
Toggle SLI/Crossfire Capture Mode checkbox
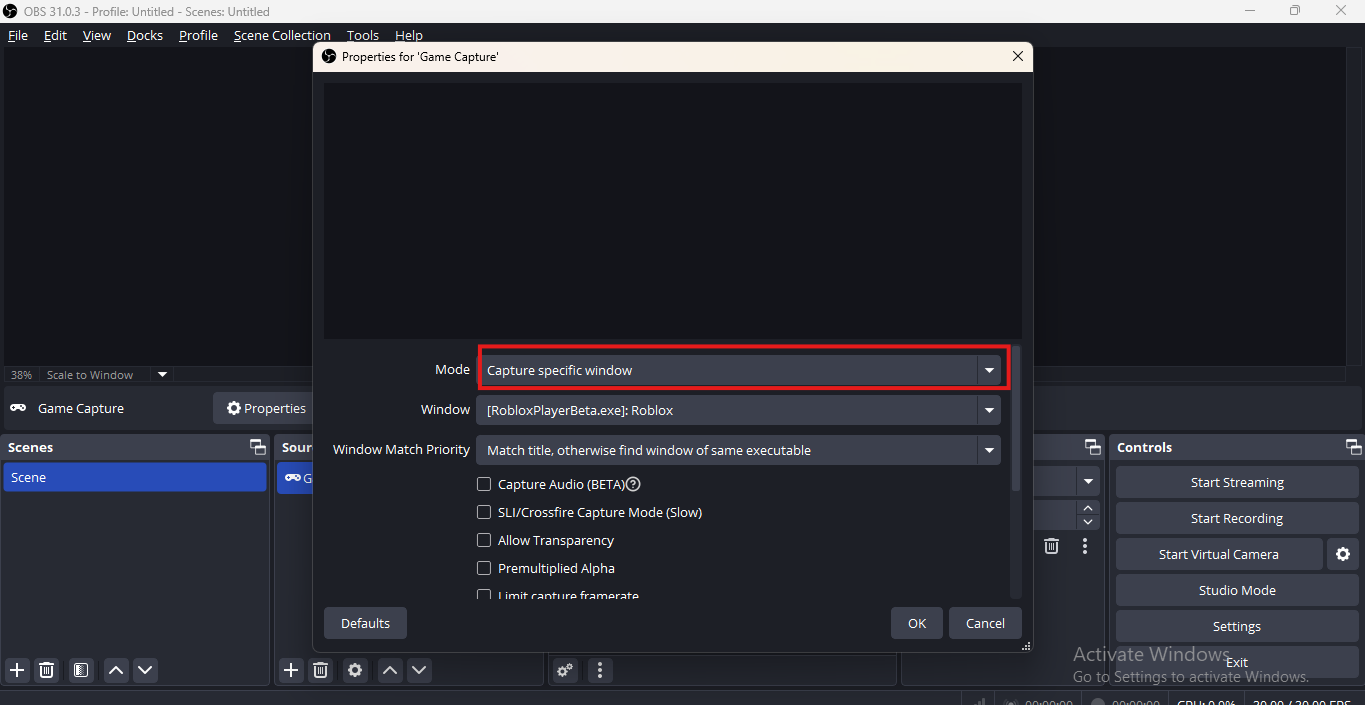(x=484, y=512)
